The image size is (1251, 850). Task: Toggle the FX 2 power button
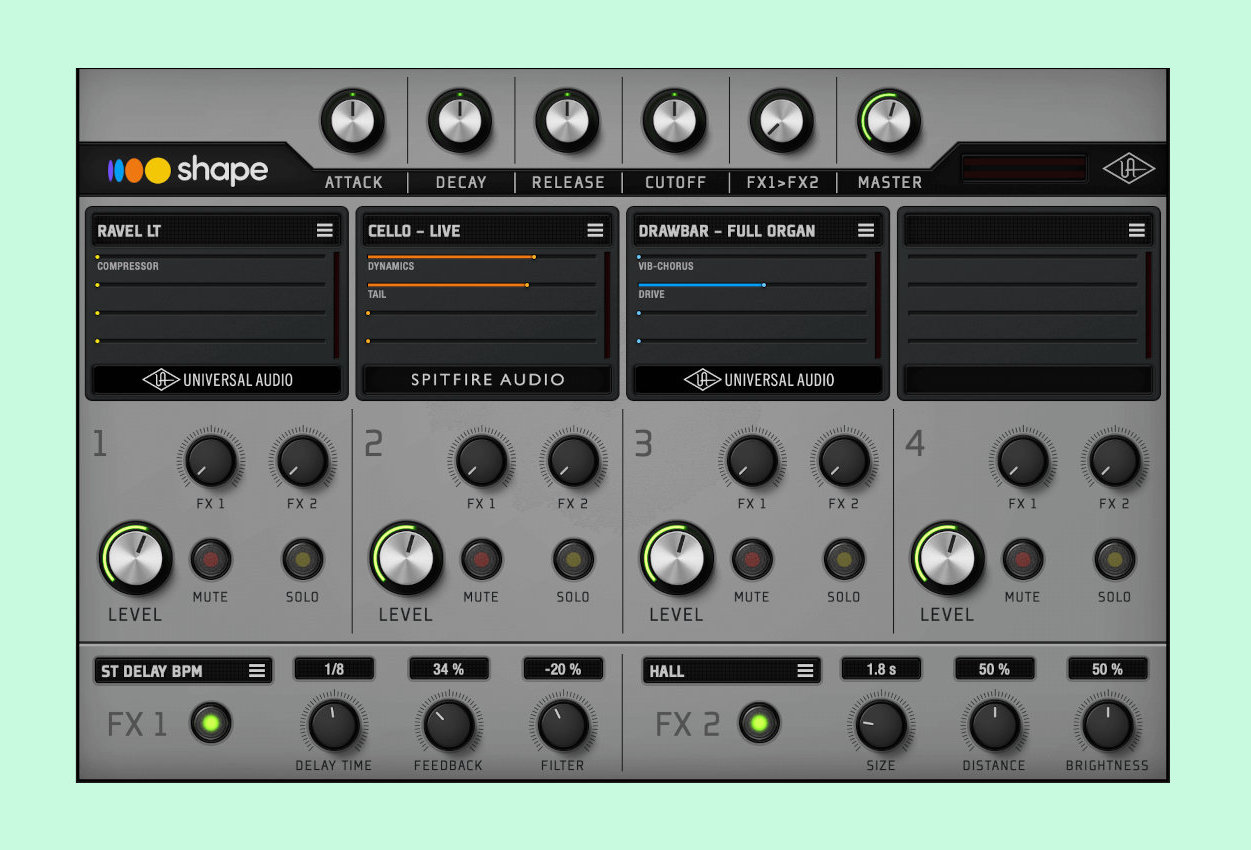pos(758,724)
